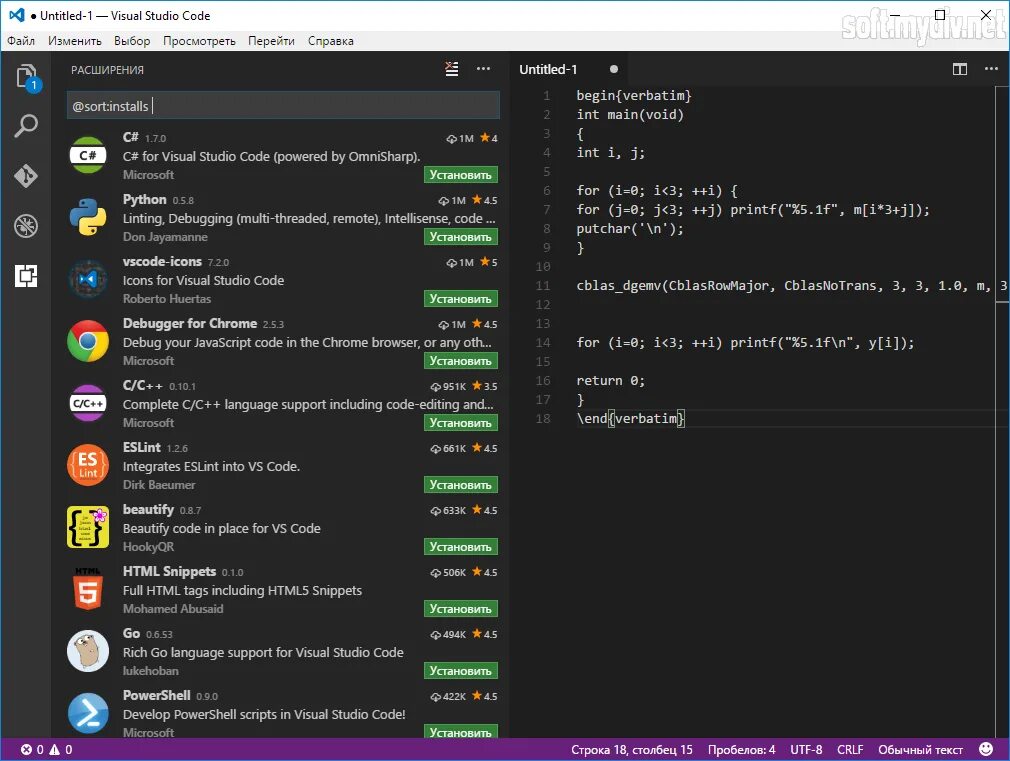Open the Explorer view in activity bar
Screen dimensions: 1010x761
[26, 77]
